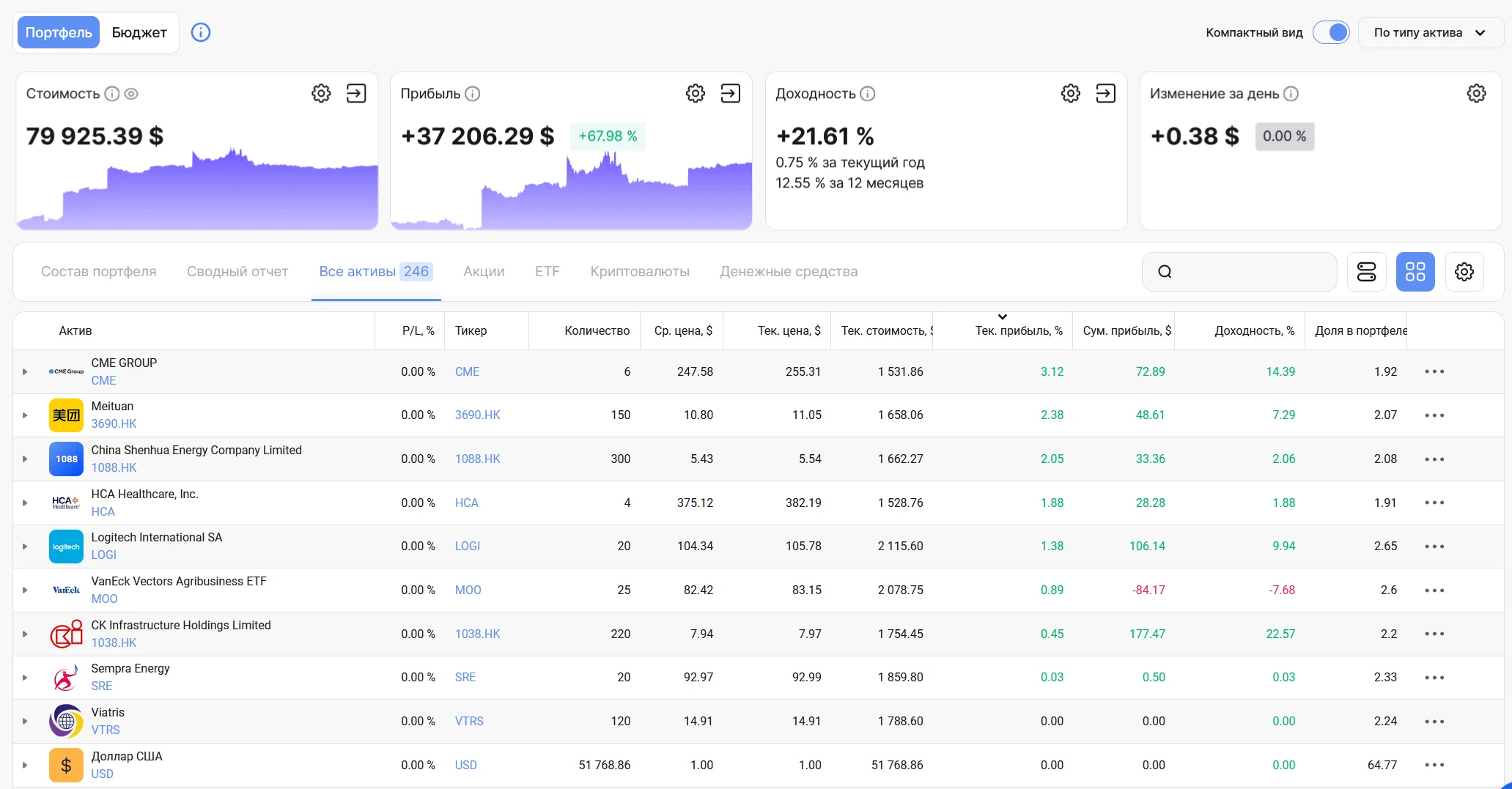Click the expand arrow icon in Стоимость card
Viewport: 1512px width, 789px height.
(356, 94)
